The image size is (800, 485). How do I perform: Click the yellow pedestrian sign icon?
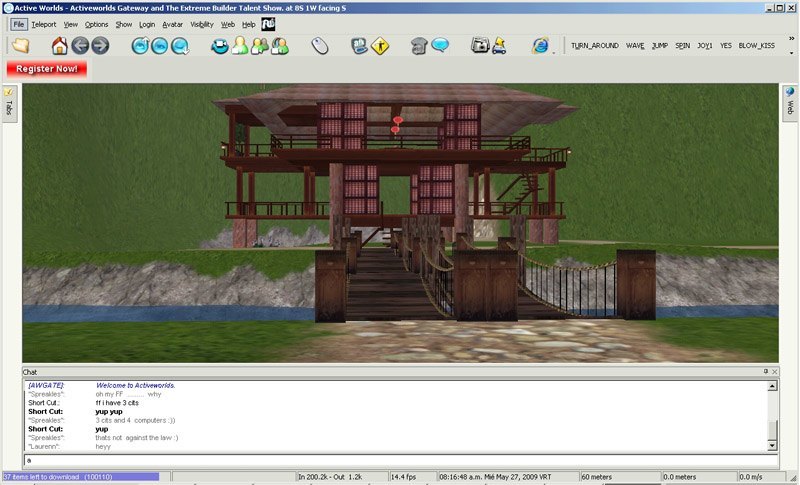point(380,46)
